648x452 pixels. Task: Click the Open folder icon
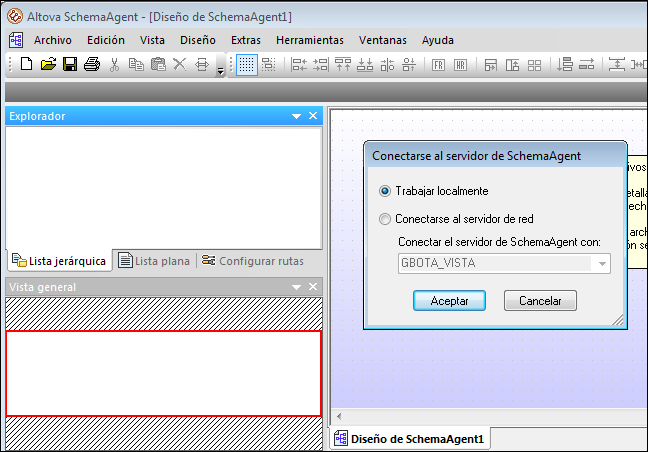[48, 64]
